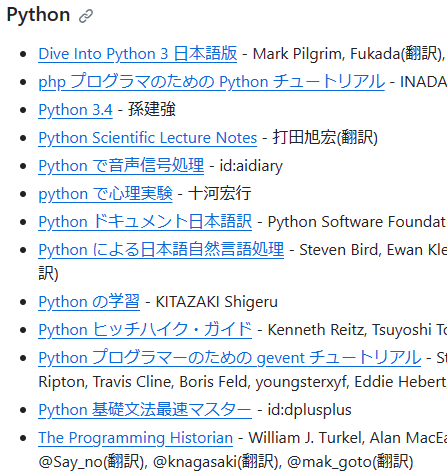Click author text id:aidiary
This screenshot has width=447, height=475.
click(x=251, y=166)
